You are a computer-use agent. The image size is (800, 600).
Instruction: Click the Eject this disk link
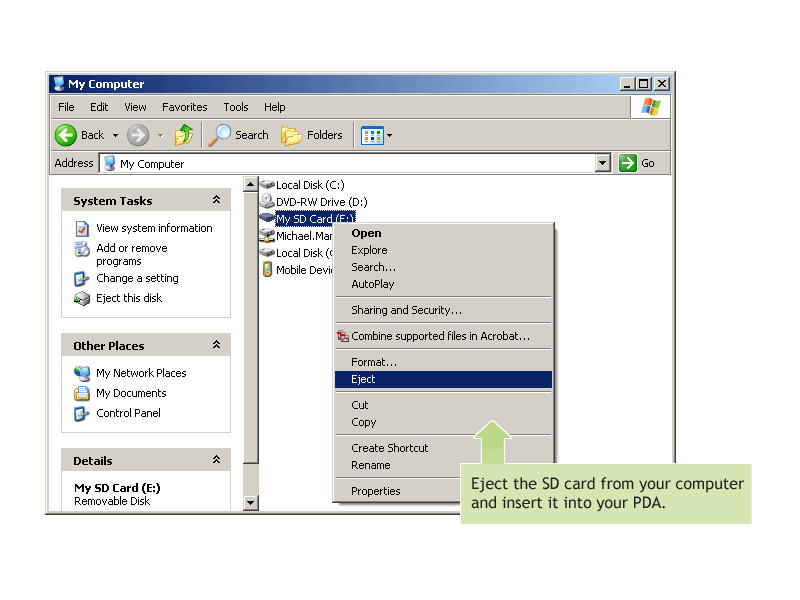(x=129, y=298)
